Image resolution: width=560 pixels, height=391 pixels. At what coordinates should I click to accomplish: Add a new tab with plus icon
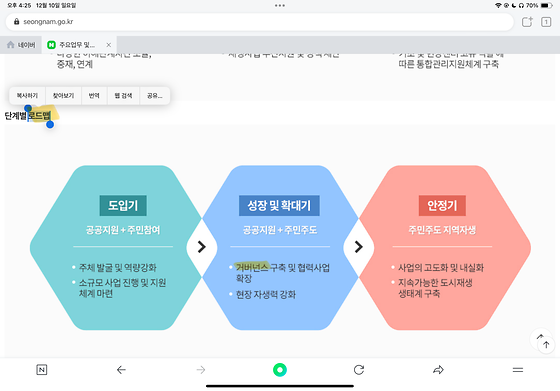(x=527, y=22)
